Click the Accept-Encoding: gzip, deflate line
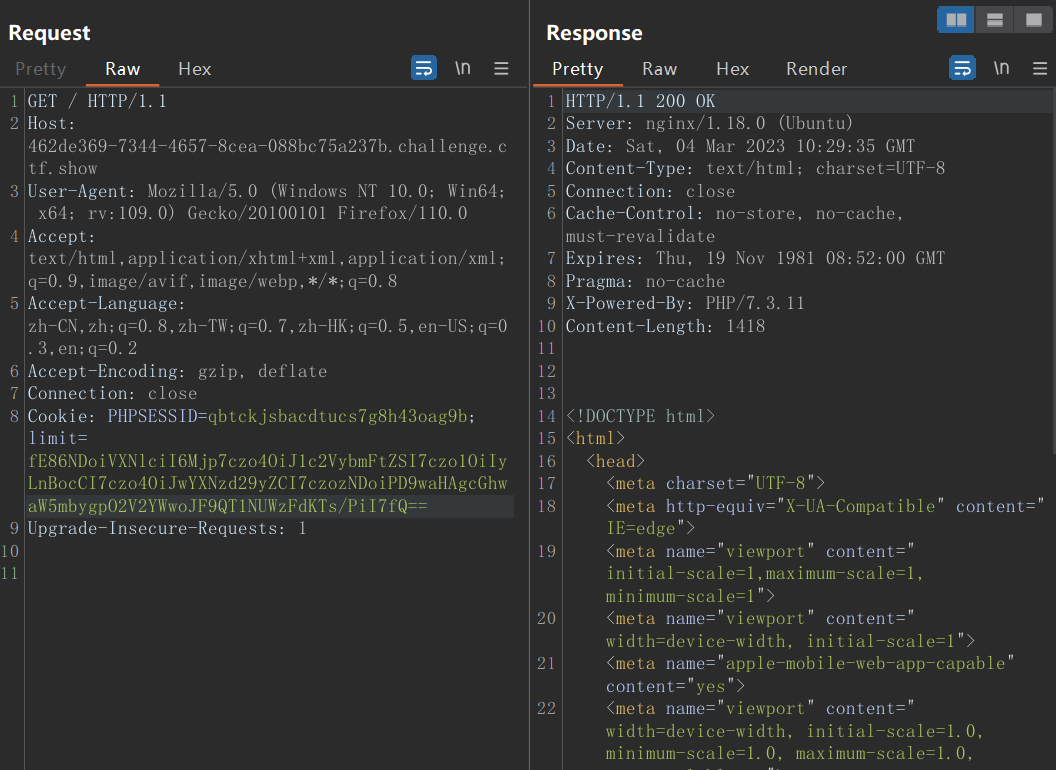Image resolution: width=1056 pixels, height=770 pixels. click(x=177, y=371)
